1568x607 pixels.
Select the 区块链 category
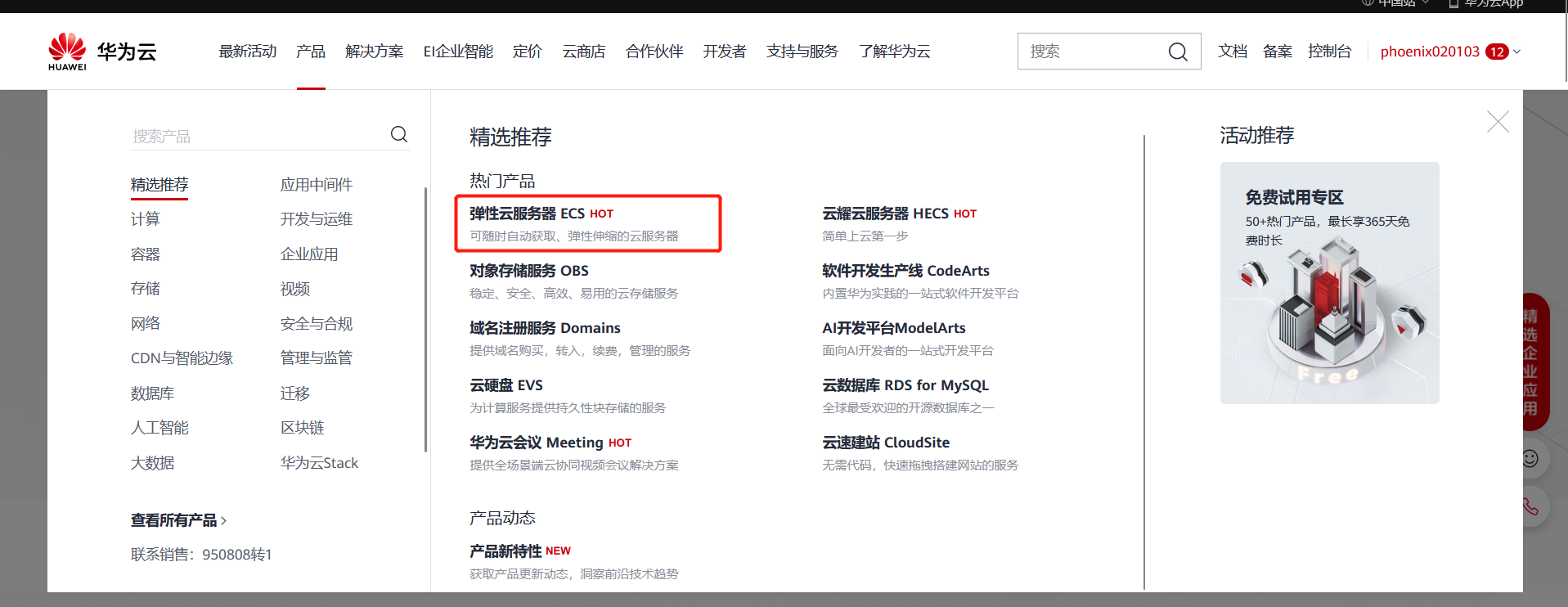click(x=303, y=428)
